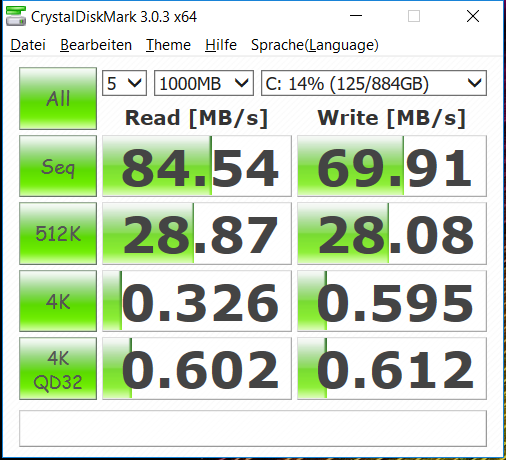This screenshot has height=460, width=506.
Task: Start the 4K random test
Action: pos(58,301)
